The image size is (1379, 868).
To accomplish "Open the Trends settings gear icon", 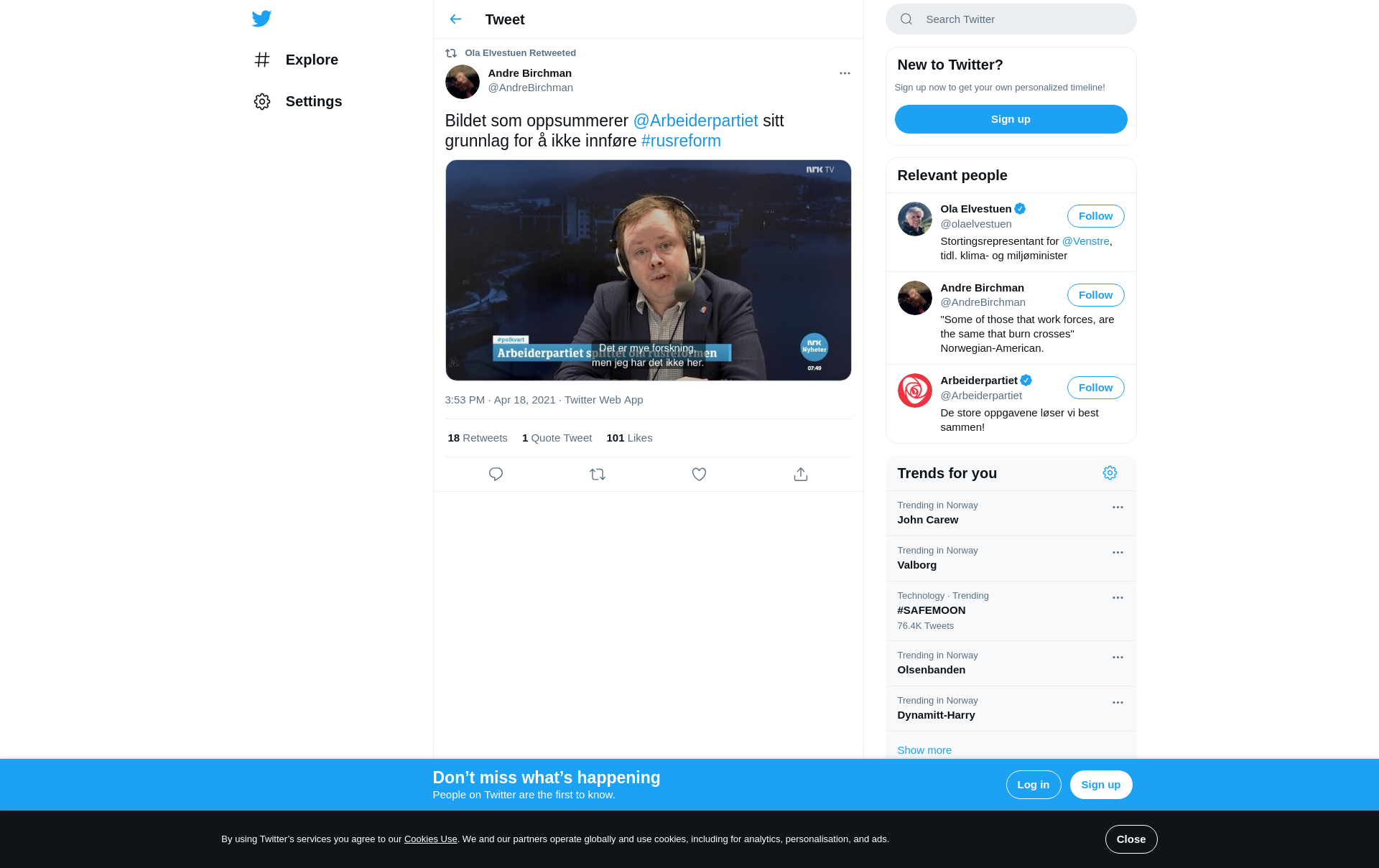I will pyautogui.click(x=1110, y=473).
